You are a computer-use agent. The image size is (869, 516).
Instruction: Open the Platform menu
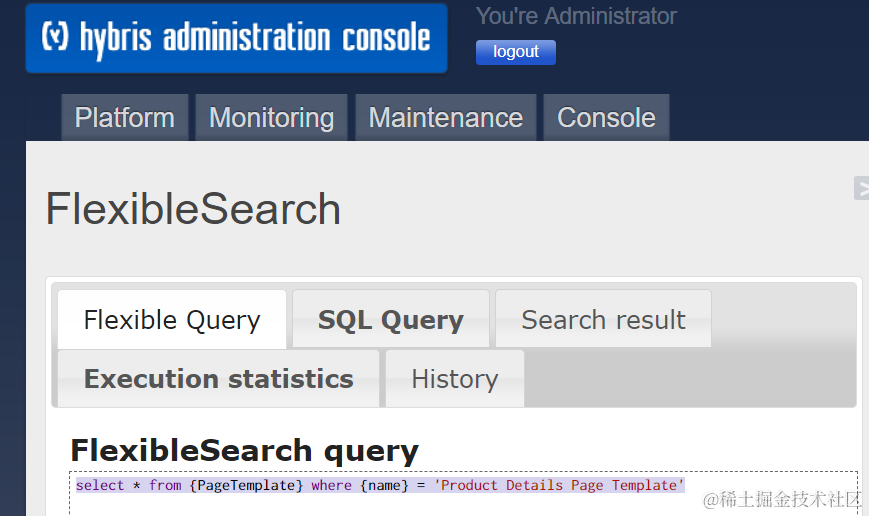[x=125, y=117]
